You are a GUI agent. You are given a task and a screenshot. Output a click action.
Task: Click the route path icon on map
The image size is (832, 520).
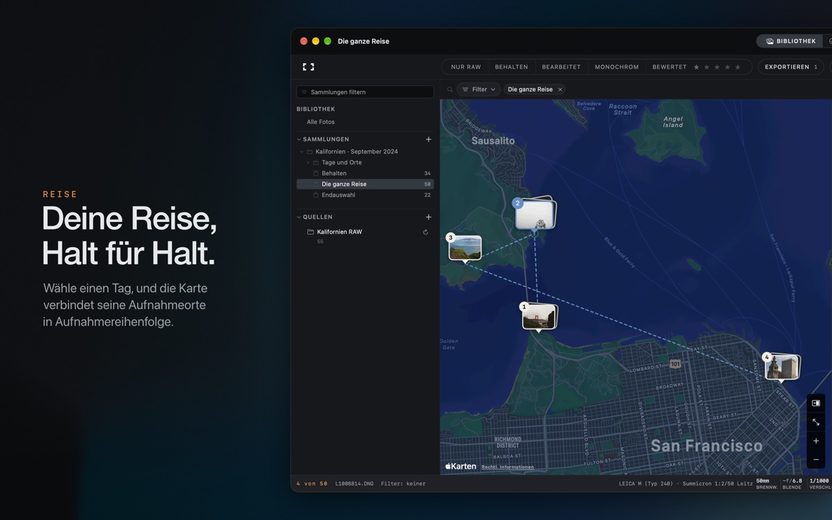[816, 422]
